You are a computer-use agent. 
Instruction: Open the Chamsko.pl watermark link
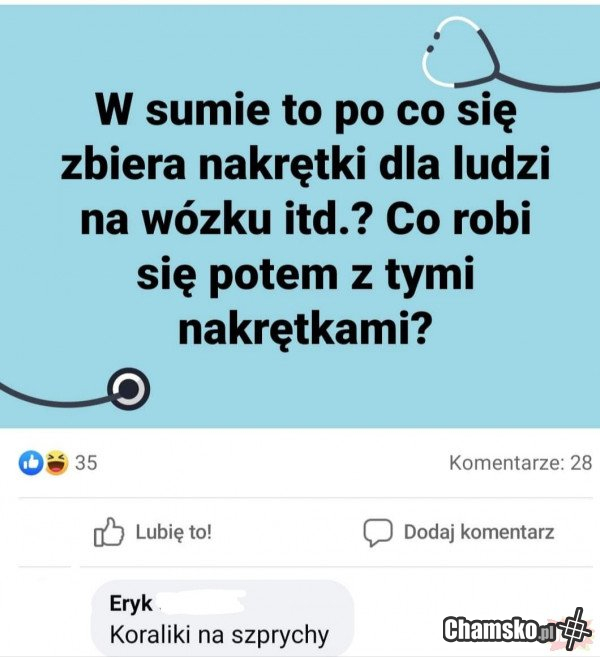coord(517,629)
